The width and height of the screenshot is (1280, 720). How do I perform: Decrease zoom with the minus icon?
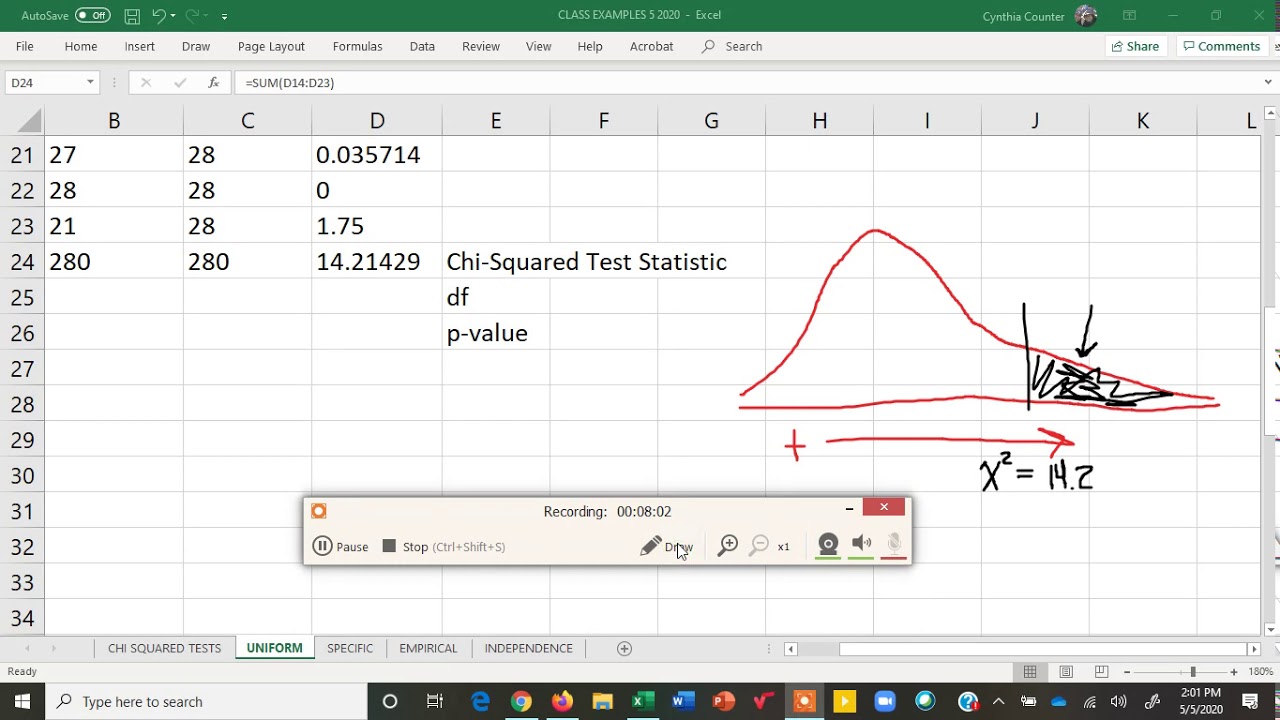(x=1127, y=672)
